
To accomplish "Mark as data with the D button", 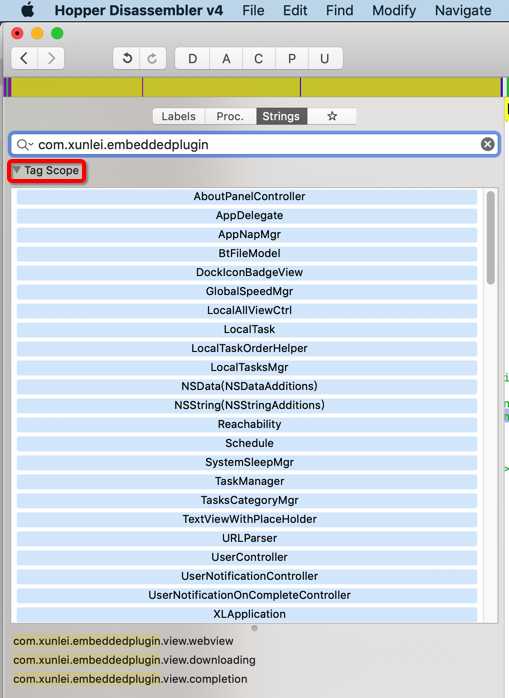I will (x=192, y=58).
